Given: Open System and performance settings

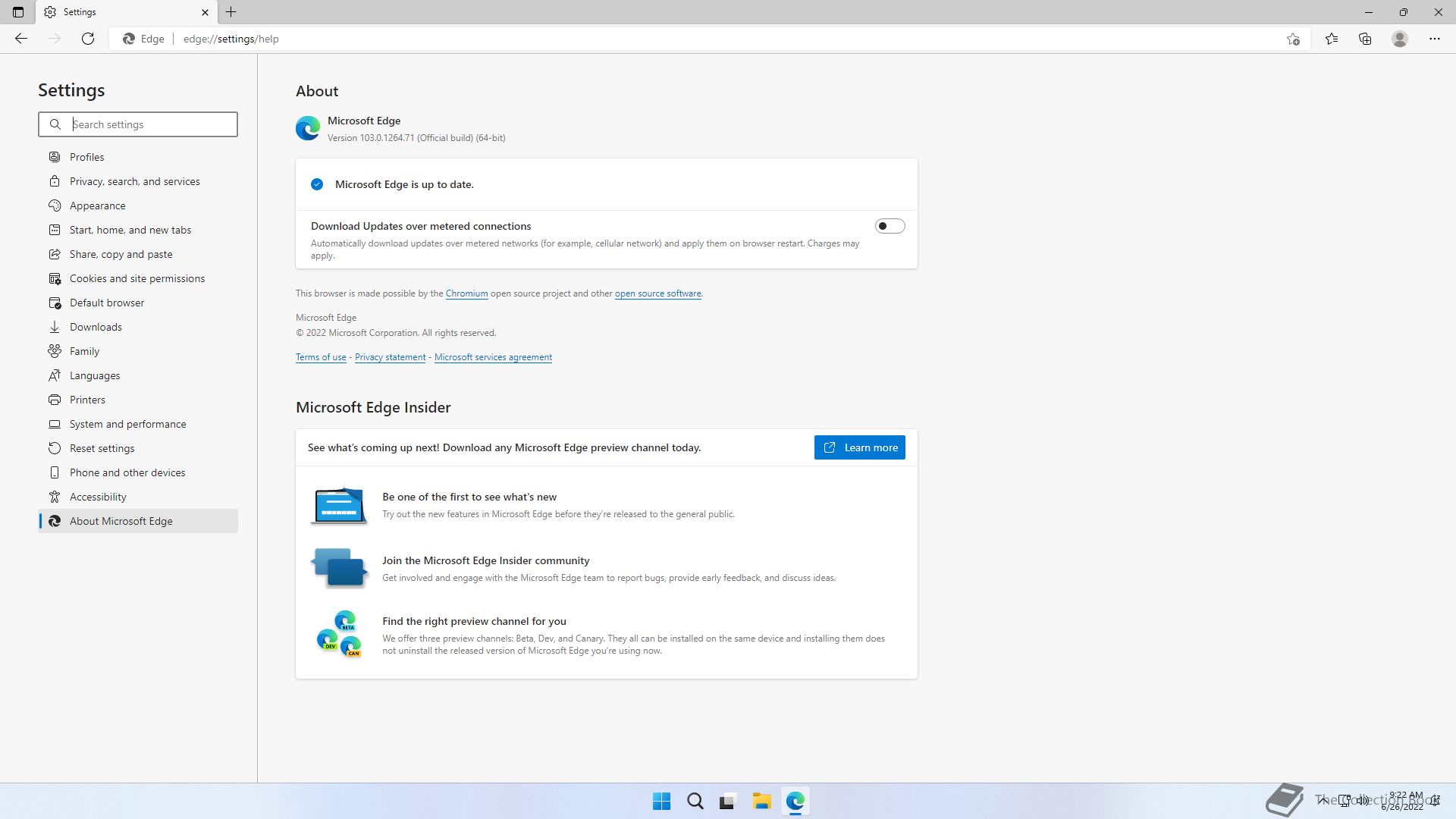Looking at the screenshot, I should 138,424.
